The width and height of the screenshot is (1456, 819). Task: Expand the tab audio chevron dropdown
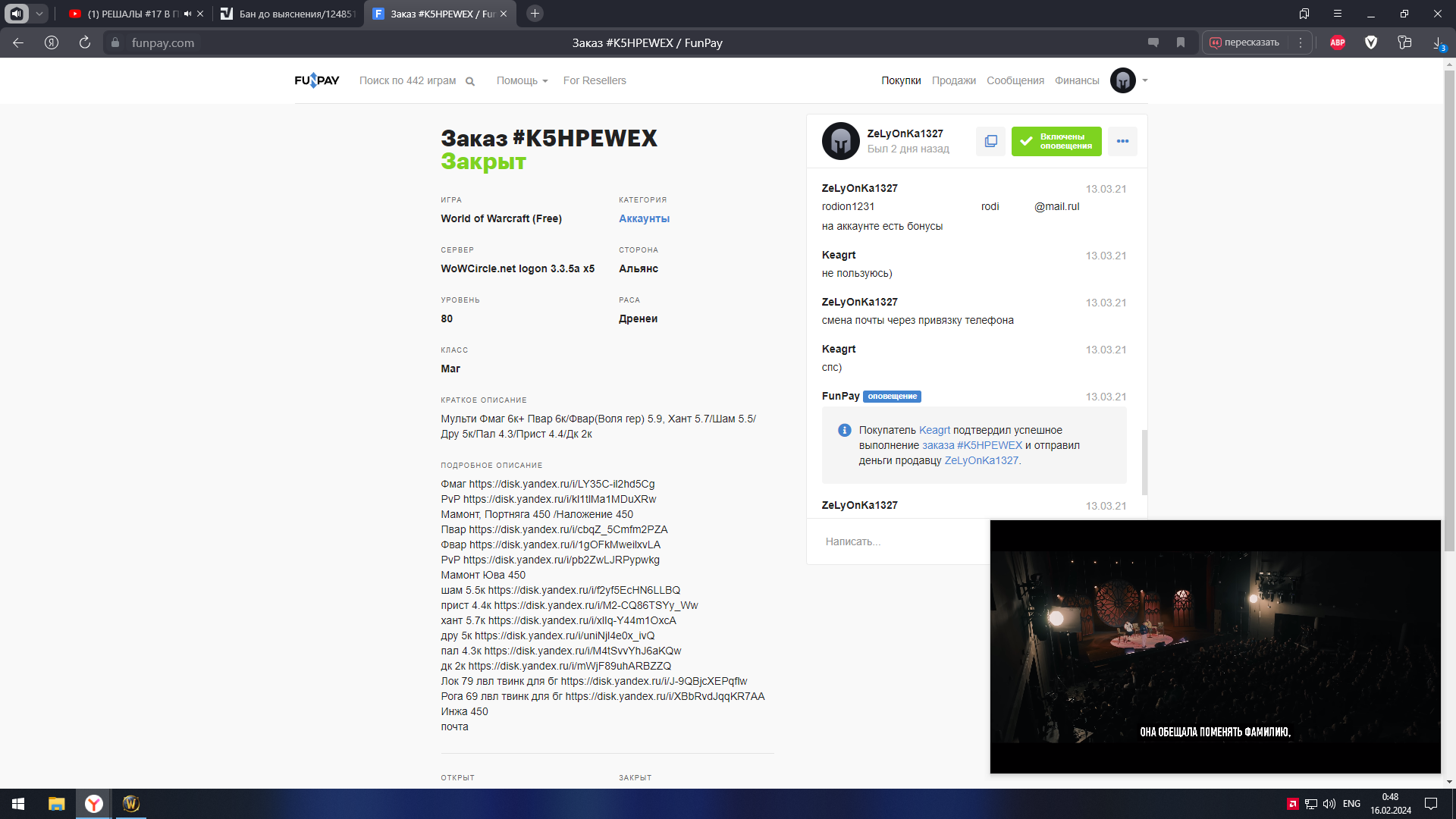[x=39, y=14]
